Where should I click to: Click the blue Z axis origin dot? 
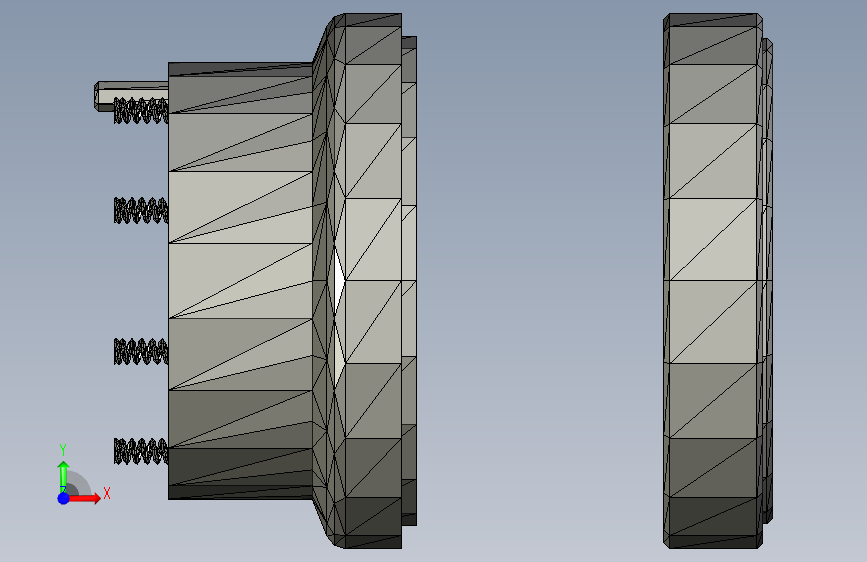coord(63,498)
